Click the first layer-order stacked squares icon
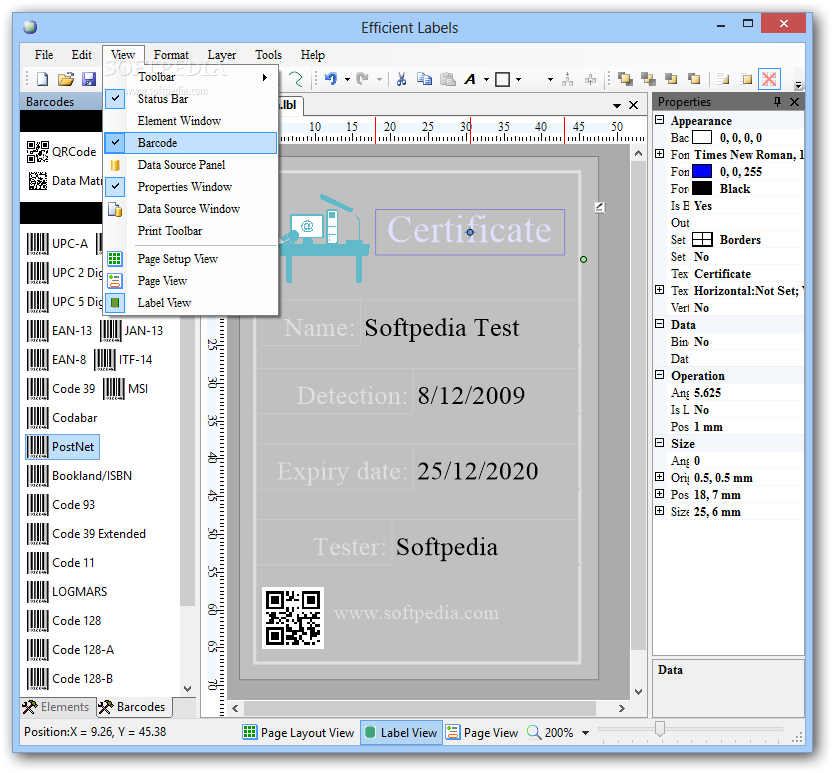833x773 pixels. [625, 80]
